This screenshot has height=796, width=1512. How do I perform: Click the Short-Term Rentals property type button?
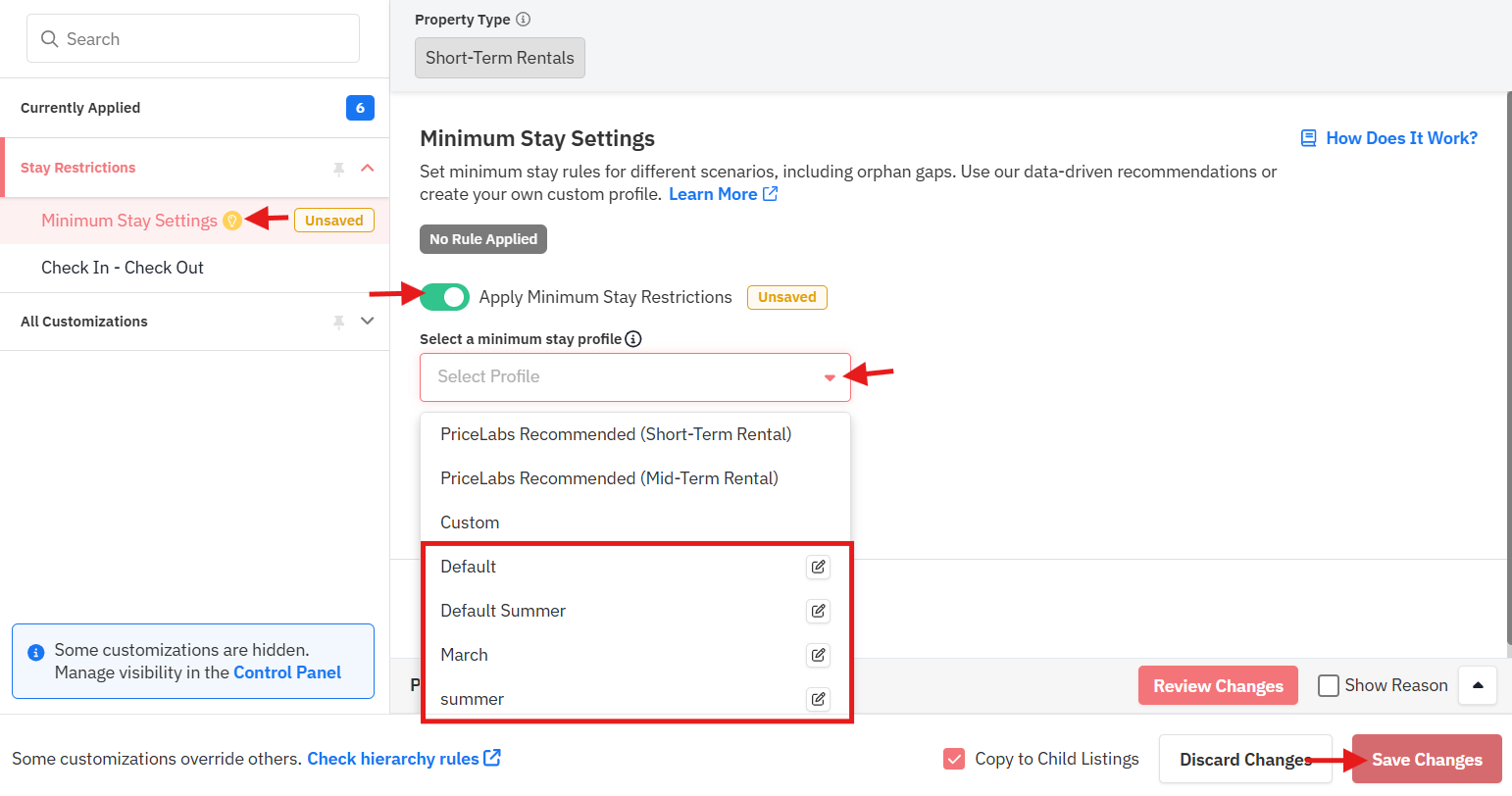click(500, 58)
